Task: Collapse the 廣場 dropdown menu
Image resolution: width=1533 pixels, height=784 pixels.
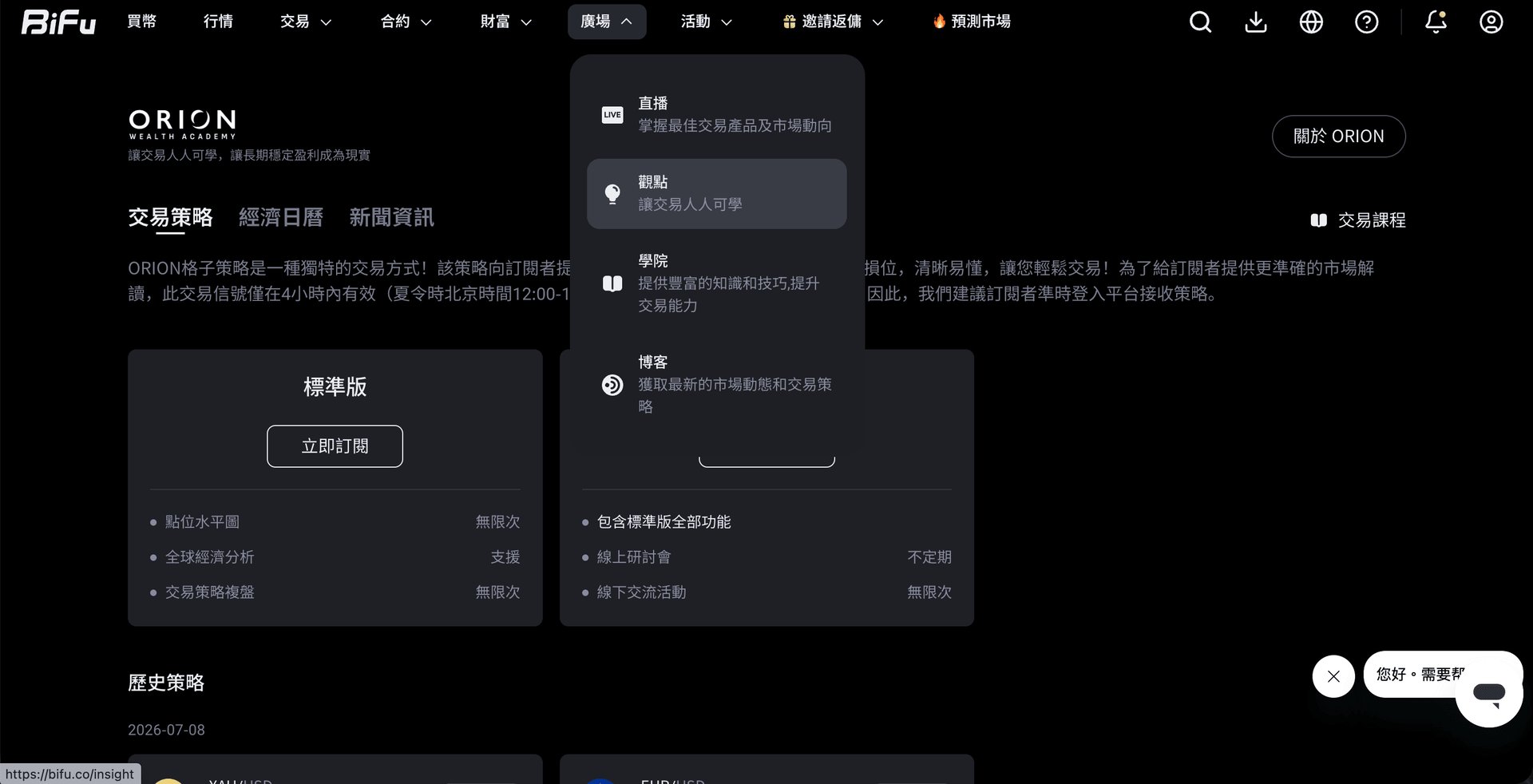Action: coord(607,22)
